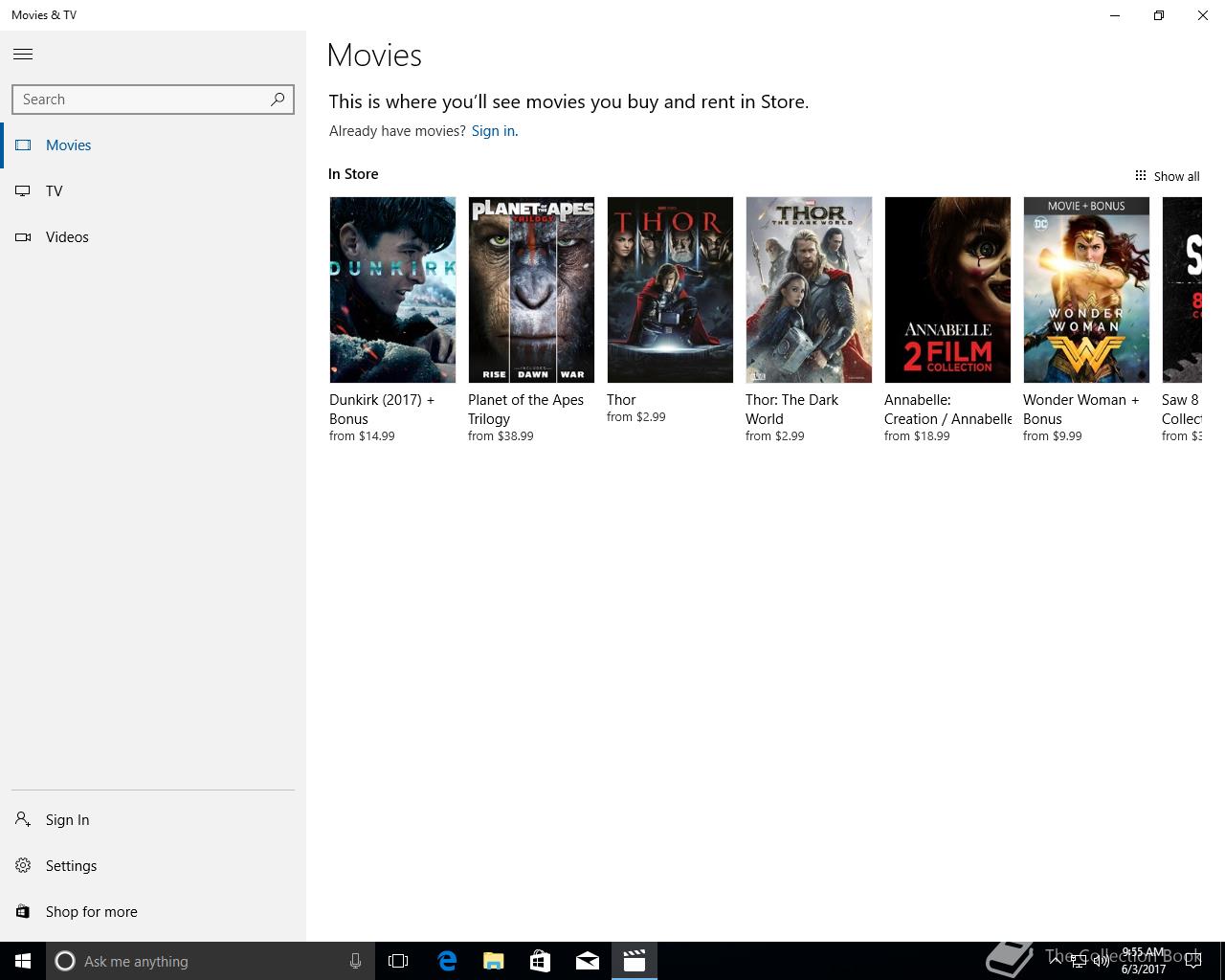The width and height of the screenshot is (1225, 980).
Task: Click the Movies film icon in sidebar
Action: pos(23,145)
